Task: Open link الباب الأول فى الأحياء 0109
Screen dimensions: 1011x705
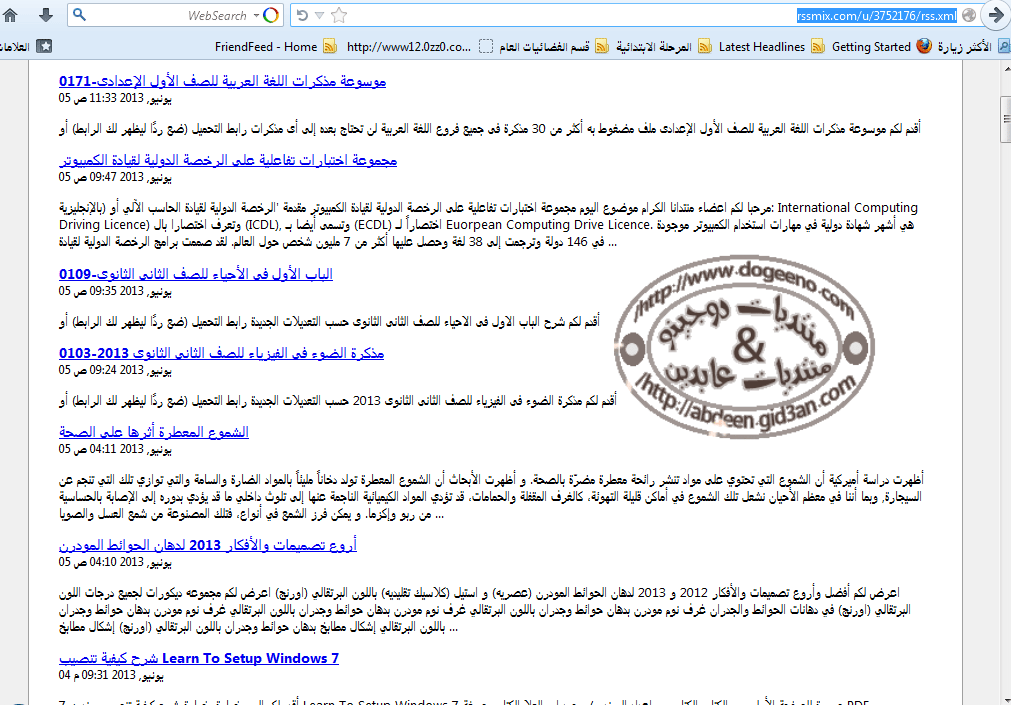Action: pyautogui.click(x=195, y=274)
